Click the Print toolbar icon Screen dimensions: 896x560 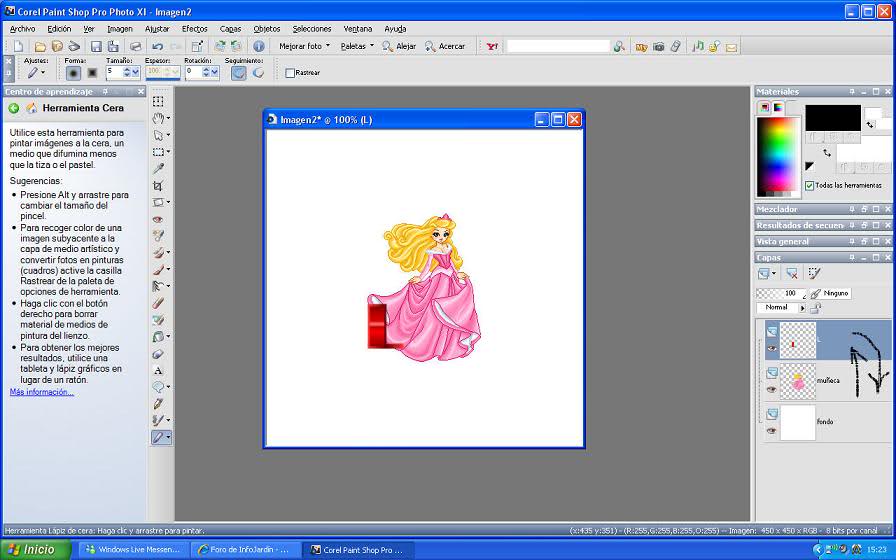[x=135, y=46]
